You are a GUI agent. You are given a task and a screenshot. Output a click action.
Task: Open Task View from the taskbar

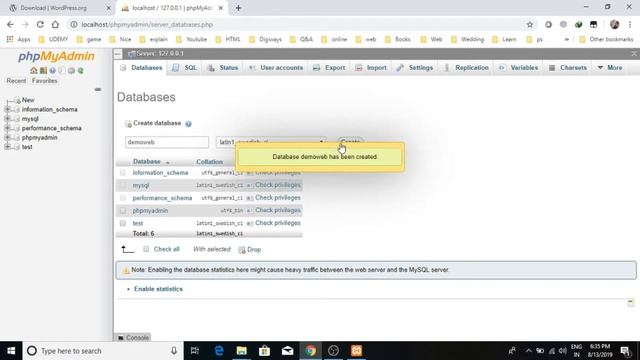coord(195,351)
